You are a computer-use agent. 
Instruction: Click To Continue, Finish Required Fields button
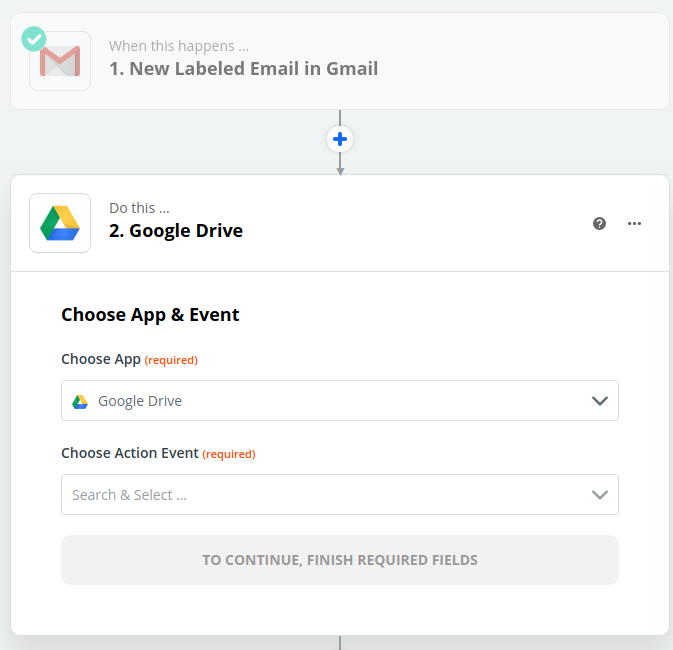click(x=340, y=560)
